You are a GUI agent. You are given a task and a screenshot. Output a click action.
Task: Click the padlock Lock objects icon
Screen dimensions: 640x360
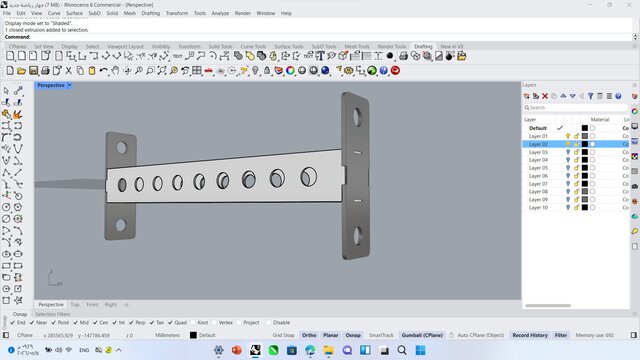[x=267, y=71]
